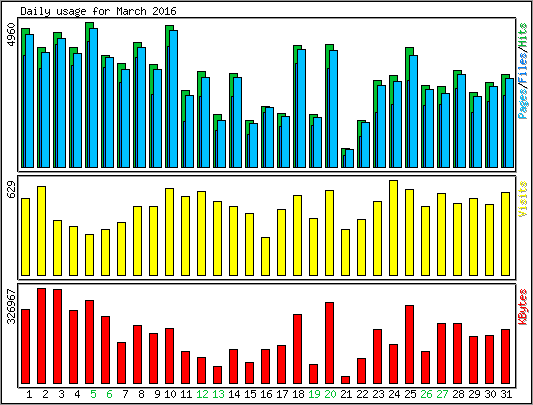Click the shortest yellow Visits bar, day 16
The height and width of the screenshot is (405, 533).
click(265, 256)
